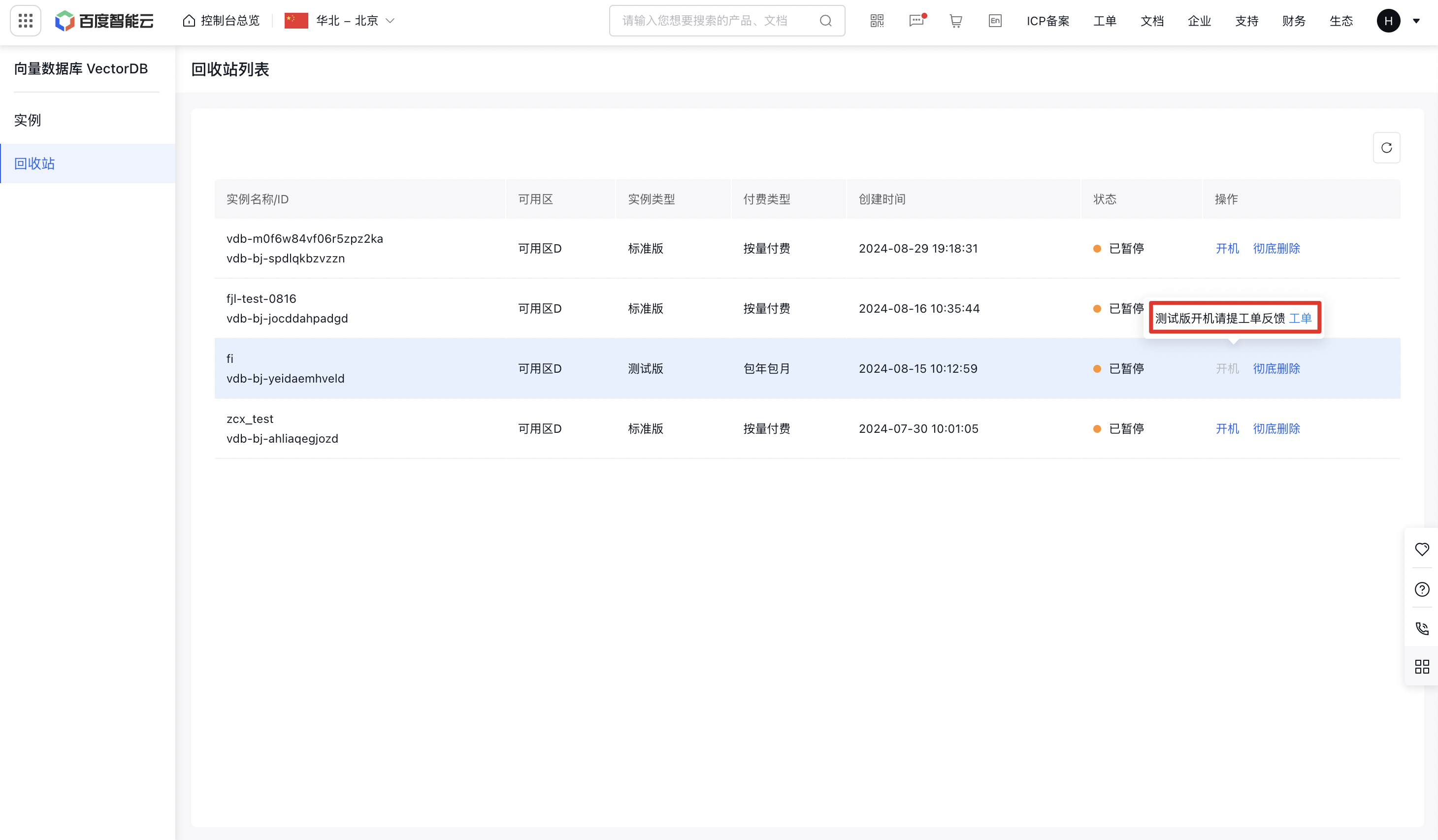Open the 生态 menu

(1341, 21)
